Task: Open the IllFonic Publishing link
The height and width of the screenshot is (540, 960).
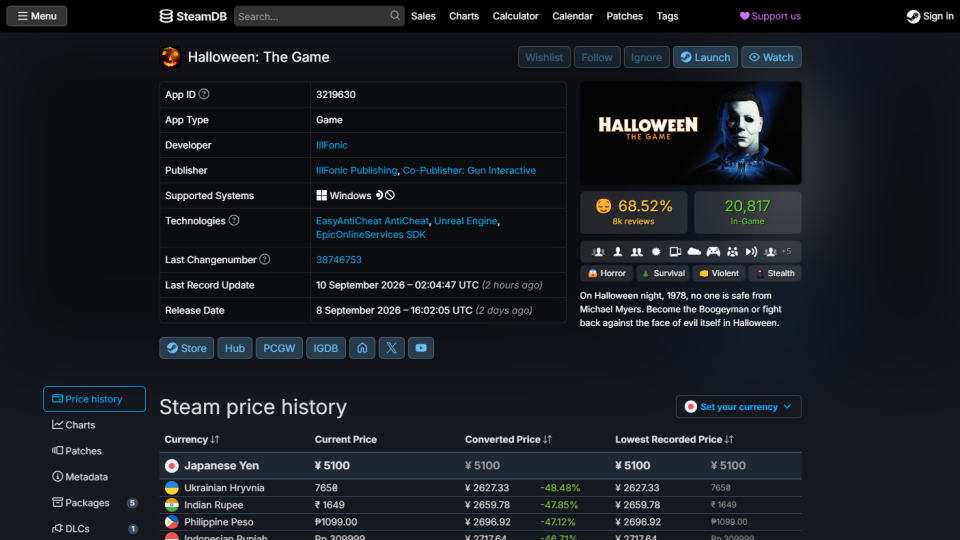Action: point(356,170)
